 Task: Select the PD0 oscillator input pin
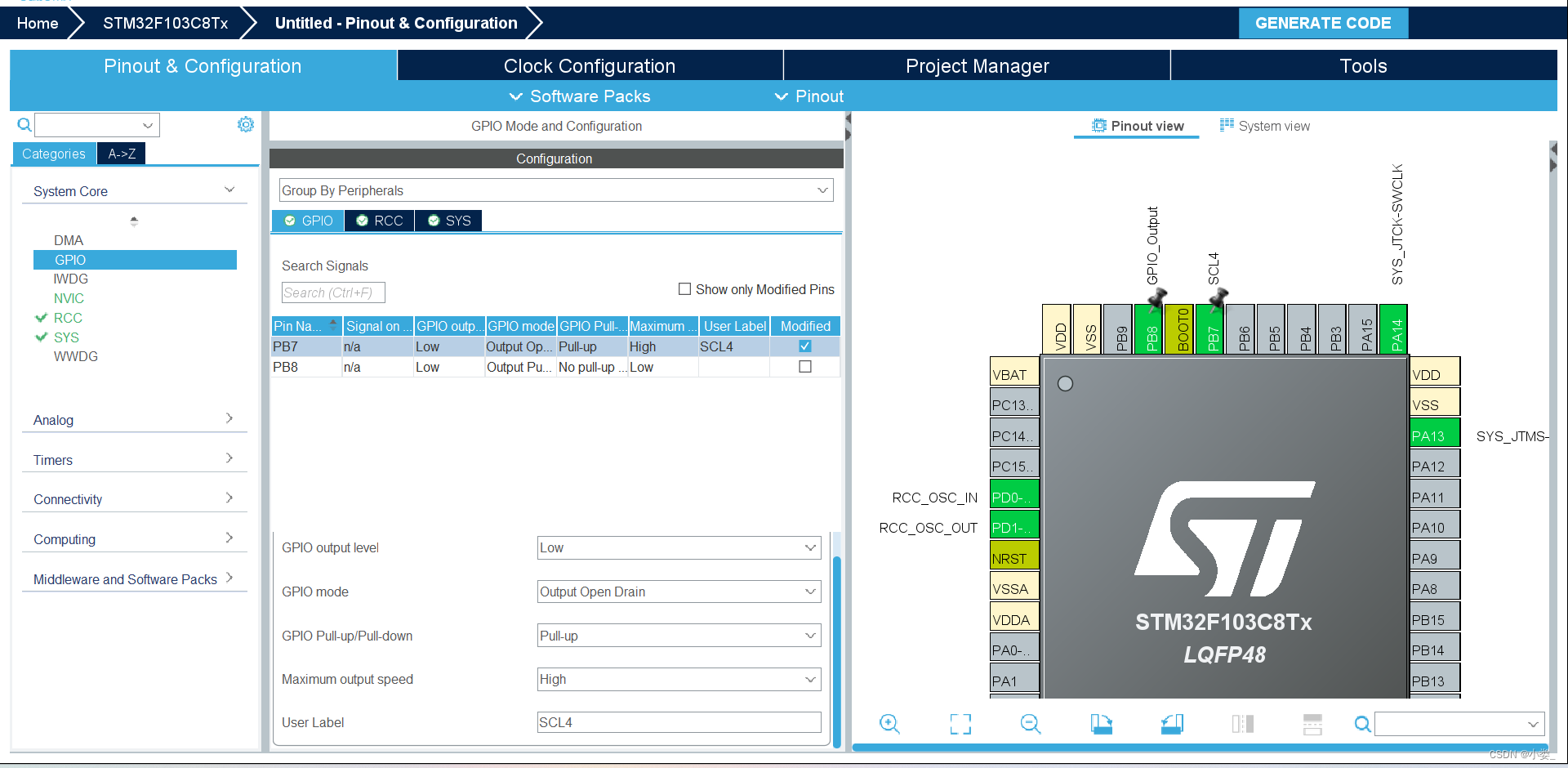click(1014, 494)
